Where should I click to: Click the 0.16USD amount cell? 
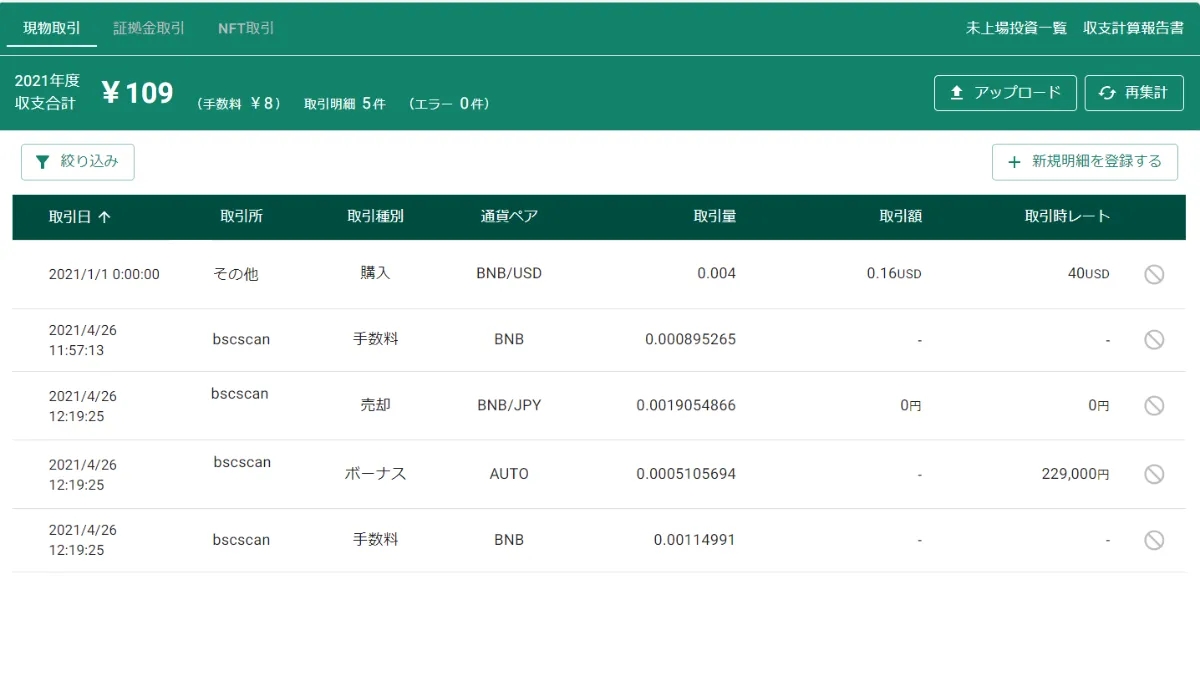(x=894, y=273)
